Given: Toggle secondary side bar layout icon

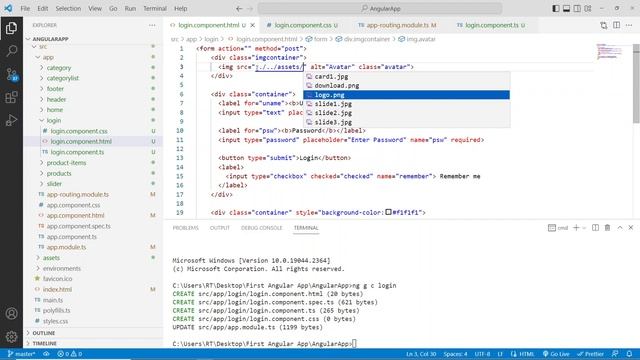Looking at the screenshot, I should click(x=577, y=8).
